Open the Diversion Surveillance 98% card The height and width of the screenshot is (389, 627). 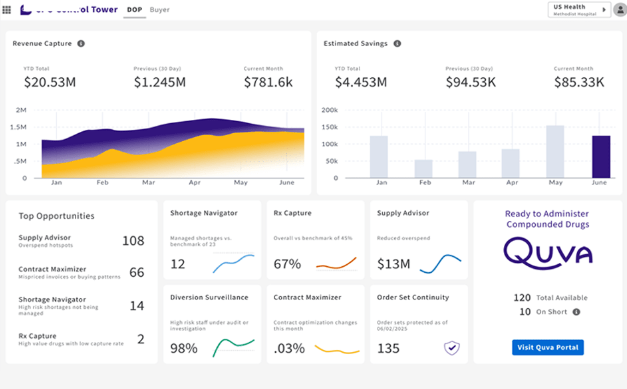pyautogui.click(x=212, y=324)
